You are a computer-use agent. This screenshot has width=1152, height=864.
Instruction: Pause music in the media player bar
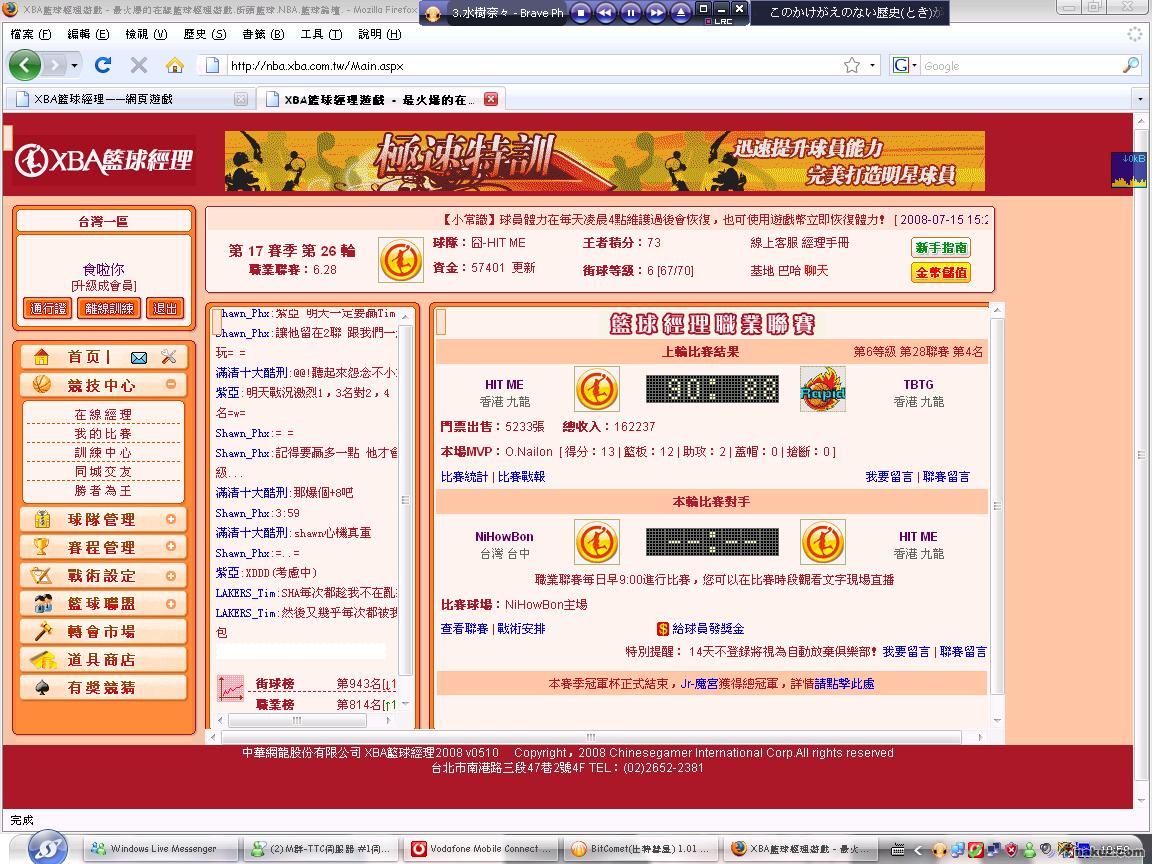630,13
